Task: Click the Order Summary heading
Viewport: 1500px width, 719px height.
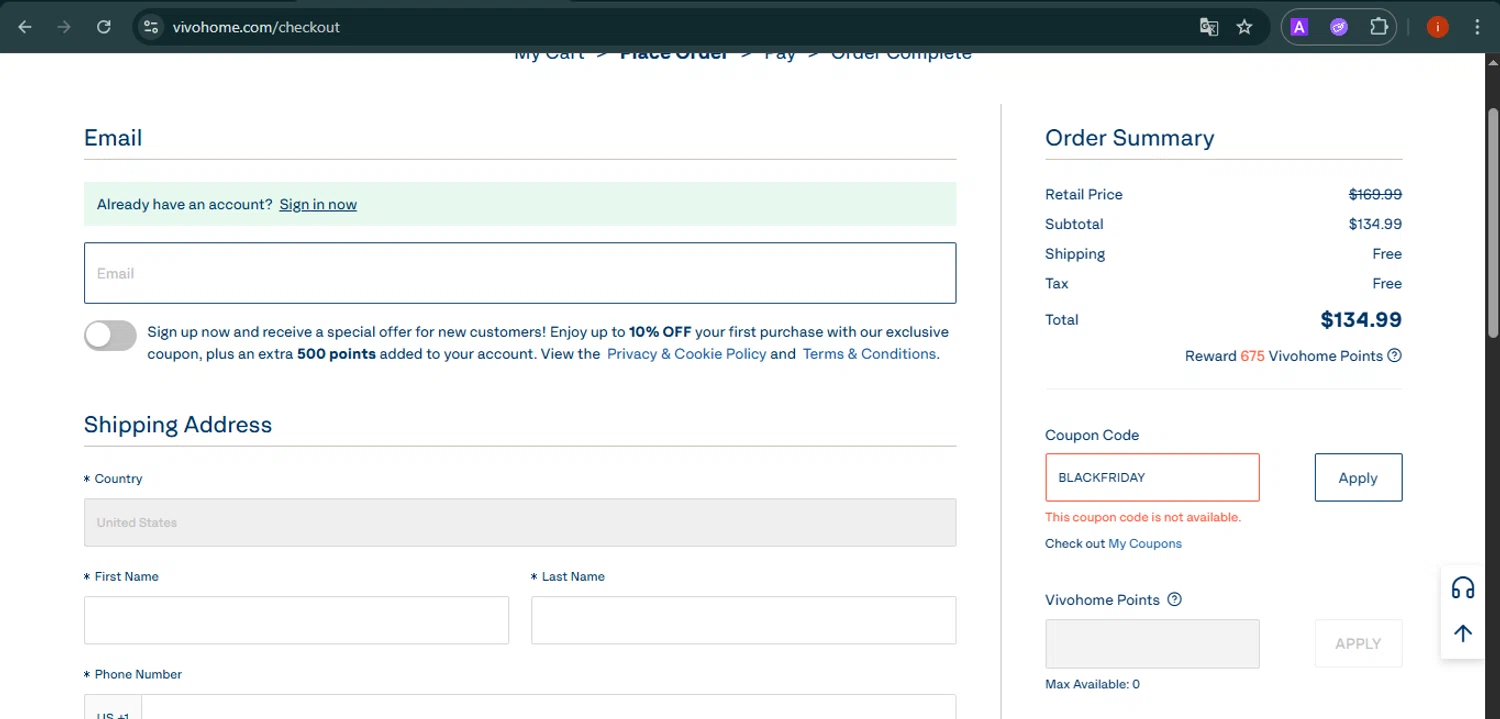Action: click(1129, 138)
